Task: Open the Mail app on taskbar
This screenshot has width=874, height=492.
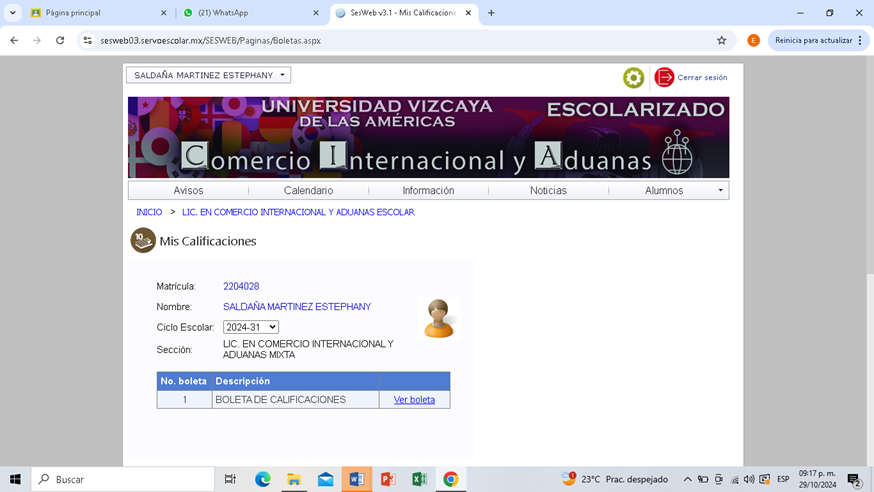Action: (326, 479)
